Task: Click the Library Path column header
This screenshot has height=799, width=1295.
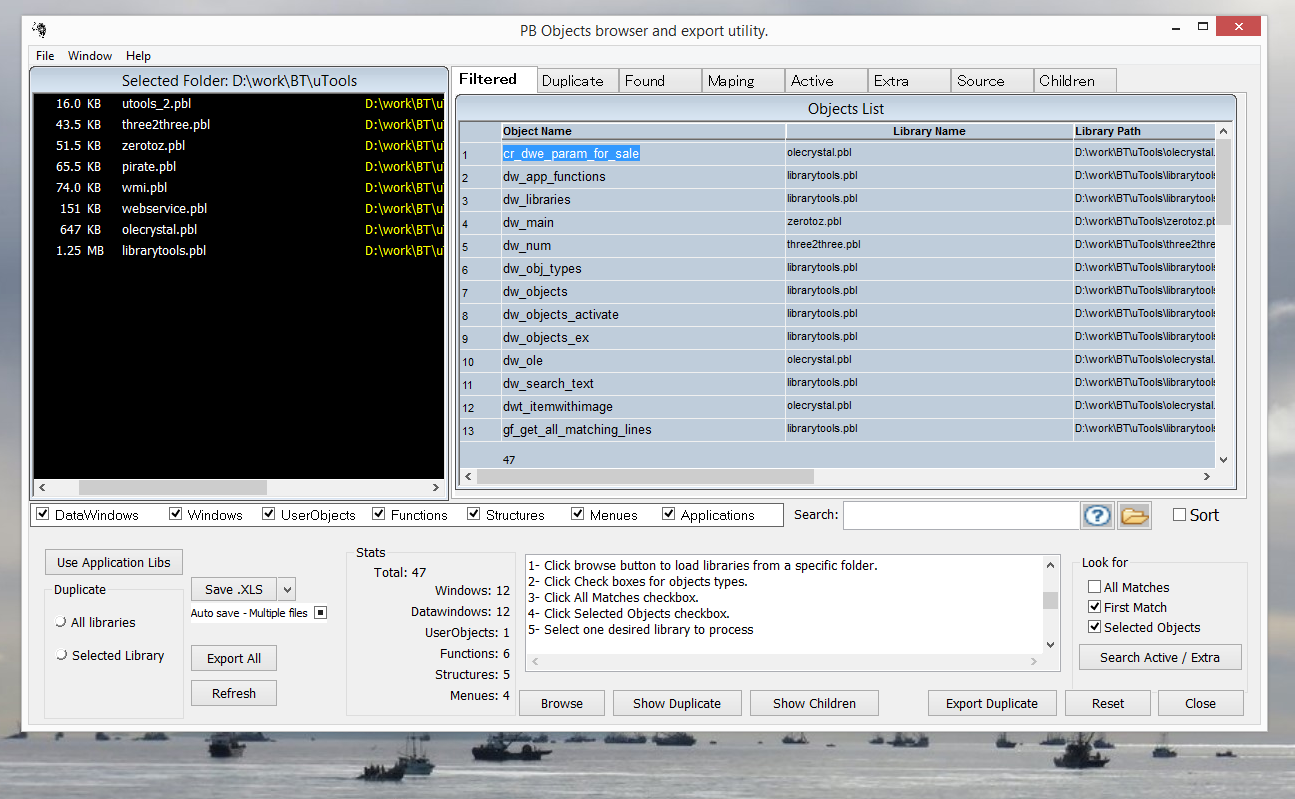Action: [x=1144, y=131]
